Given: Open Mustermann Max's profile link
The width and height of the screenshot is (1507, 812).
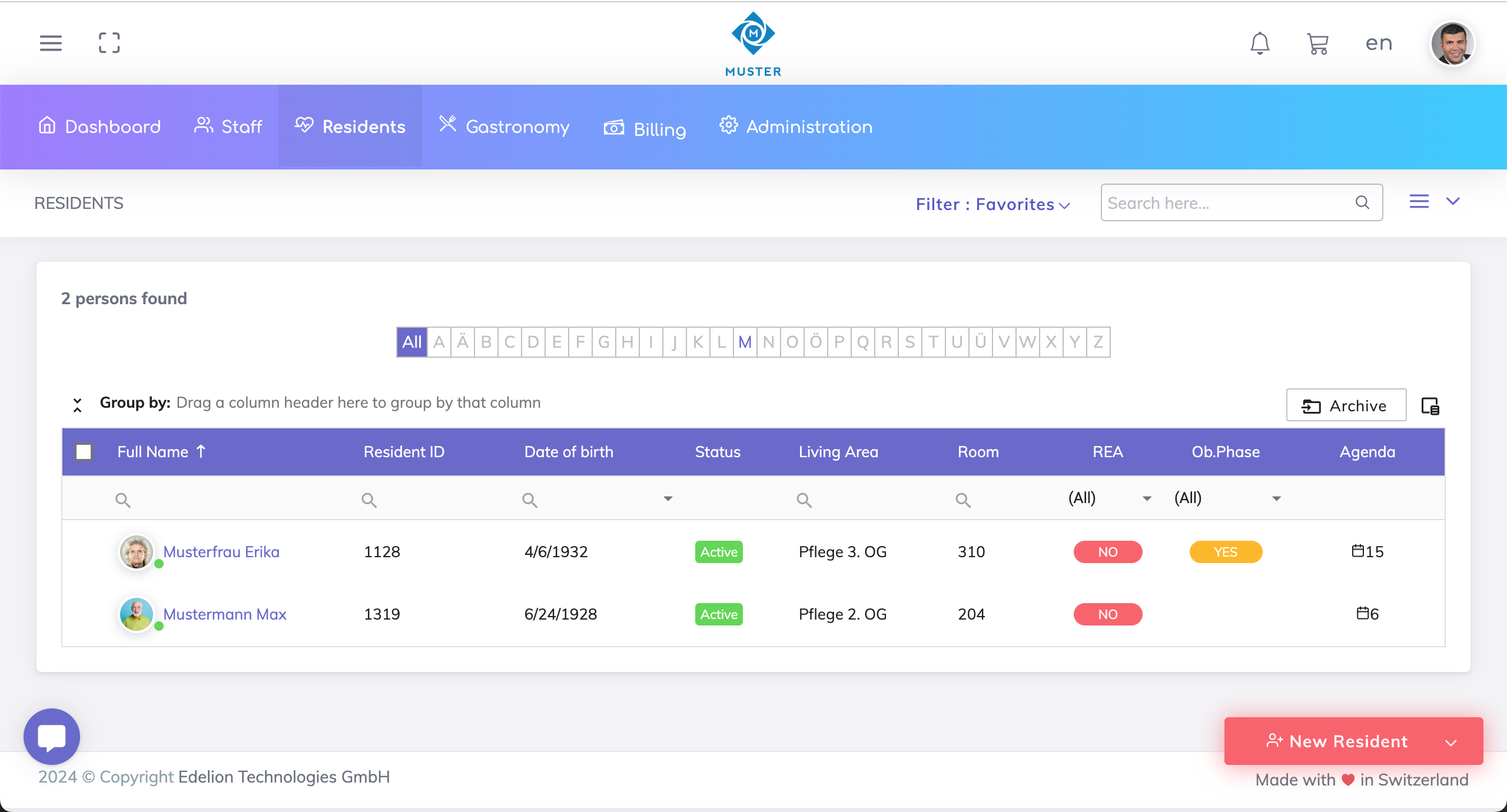Looking at the screenshot, I should point(224,614).
